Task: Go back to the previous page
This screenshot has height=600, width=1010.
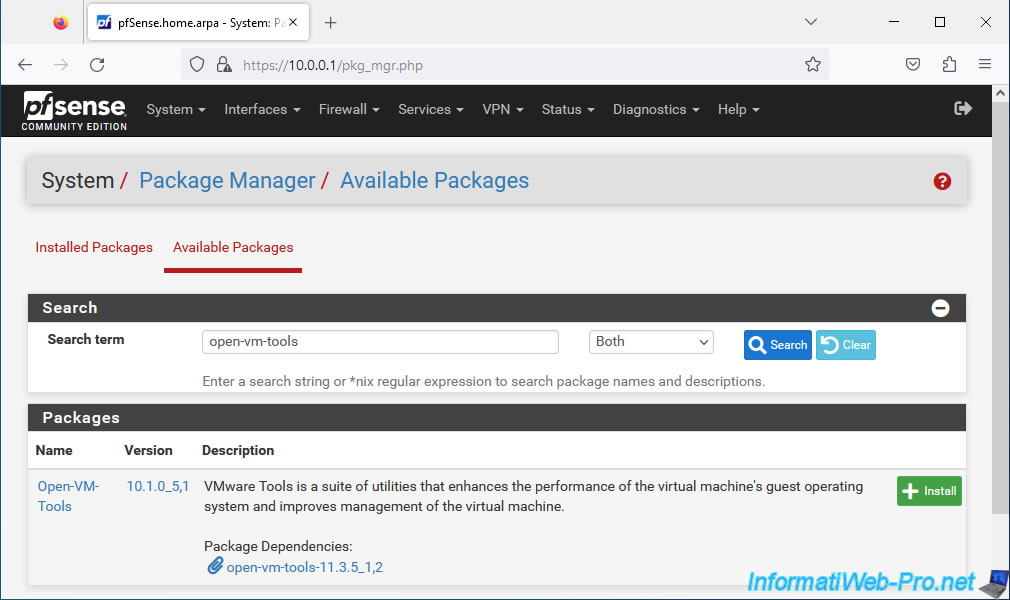Action: pos(25,64)
